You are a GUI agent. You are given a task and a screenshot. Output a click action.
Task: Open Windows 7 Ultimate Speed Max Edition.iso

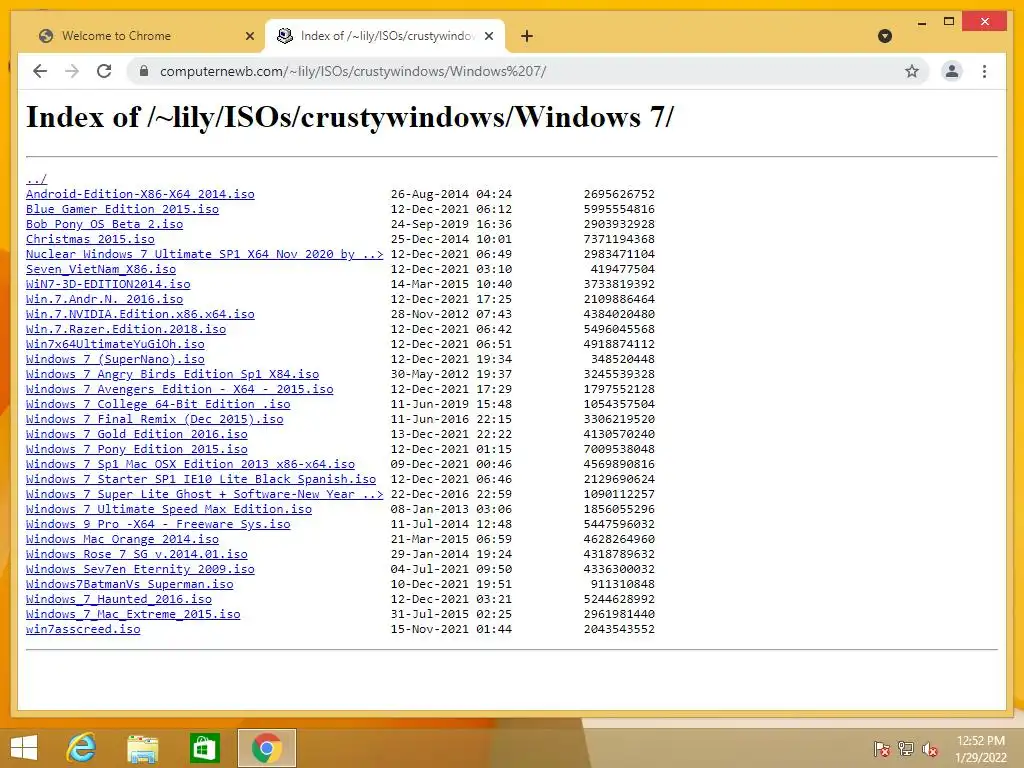point(169,509)
